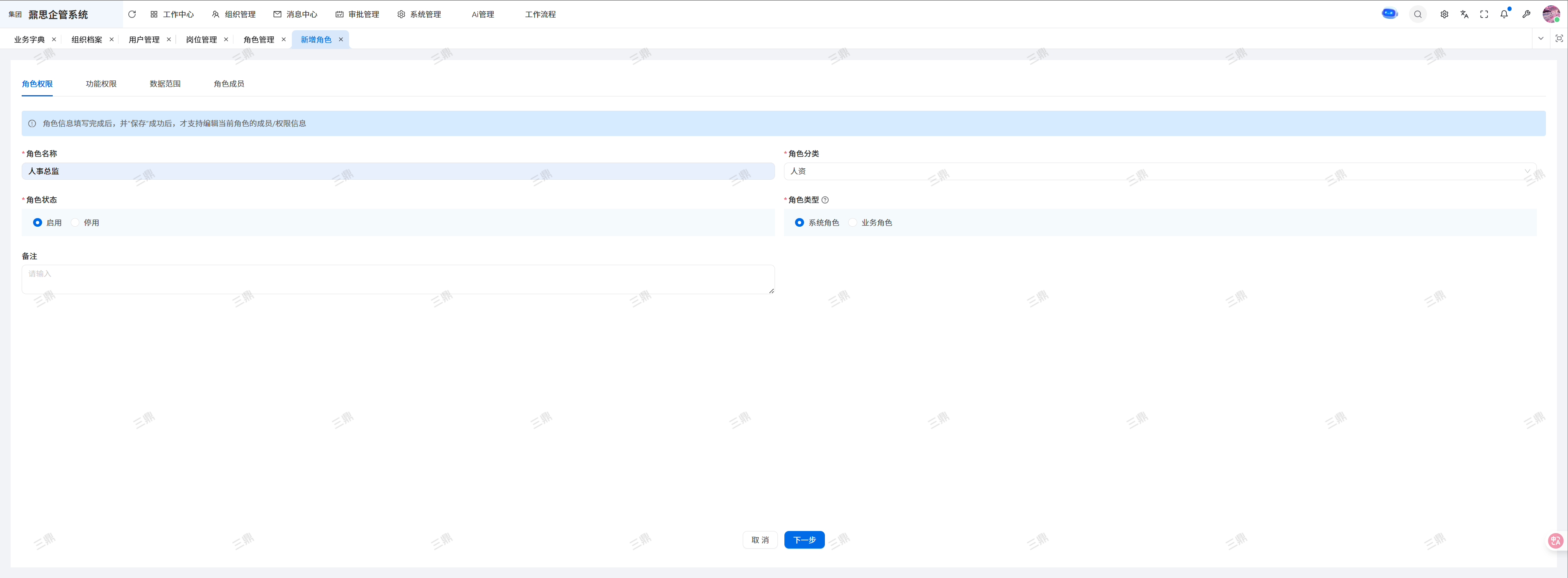The height and width of the screenshot is (578, 1568).
Task: Click the search magnifier icon
Action: 1418,14
